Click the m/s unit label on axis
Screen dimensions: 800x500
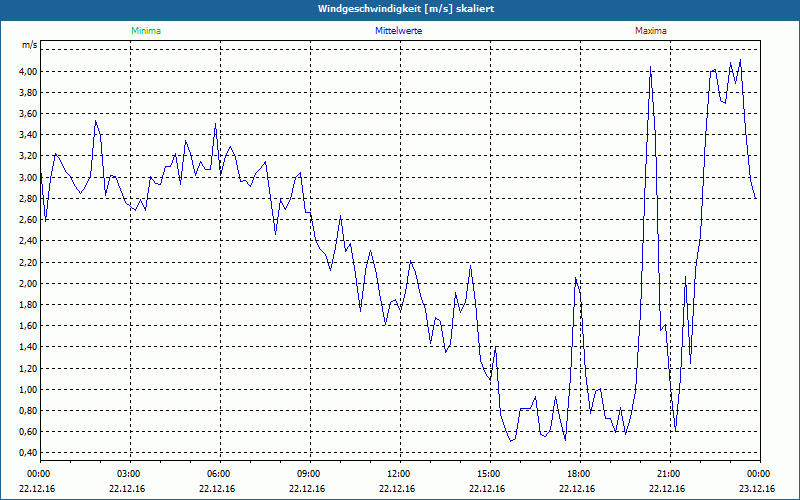pos(30,45)
